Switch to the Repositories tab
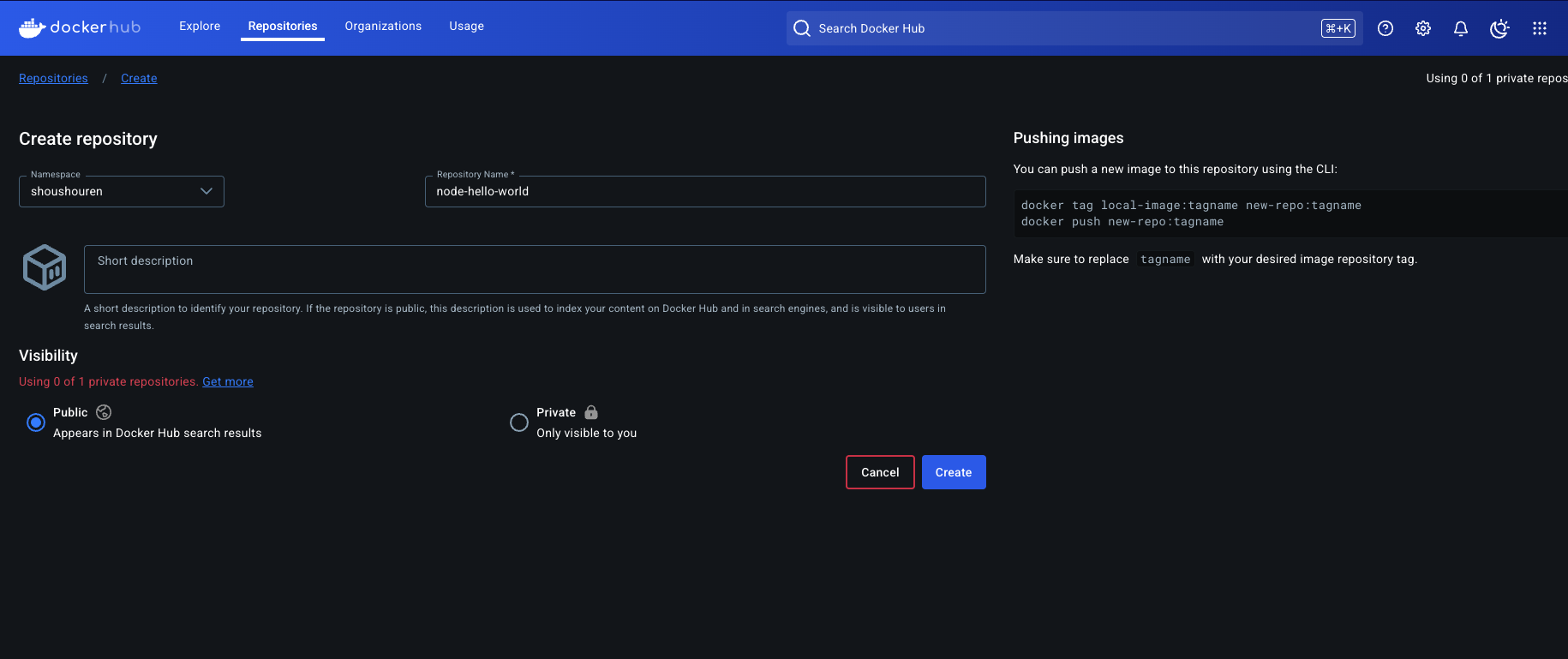This screenshot has width=1568, height=659. (283, 27)
